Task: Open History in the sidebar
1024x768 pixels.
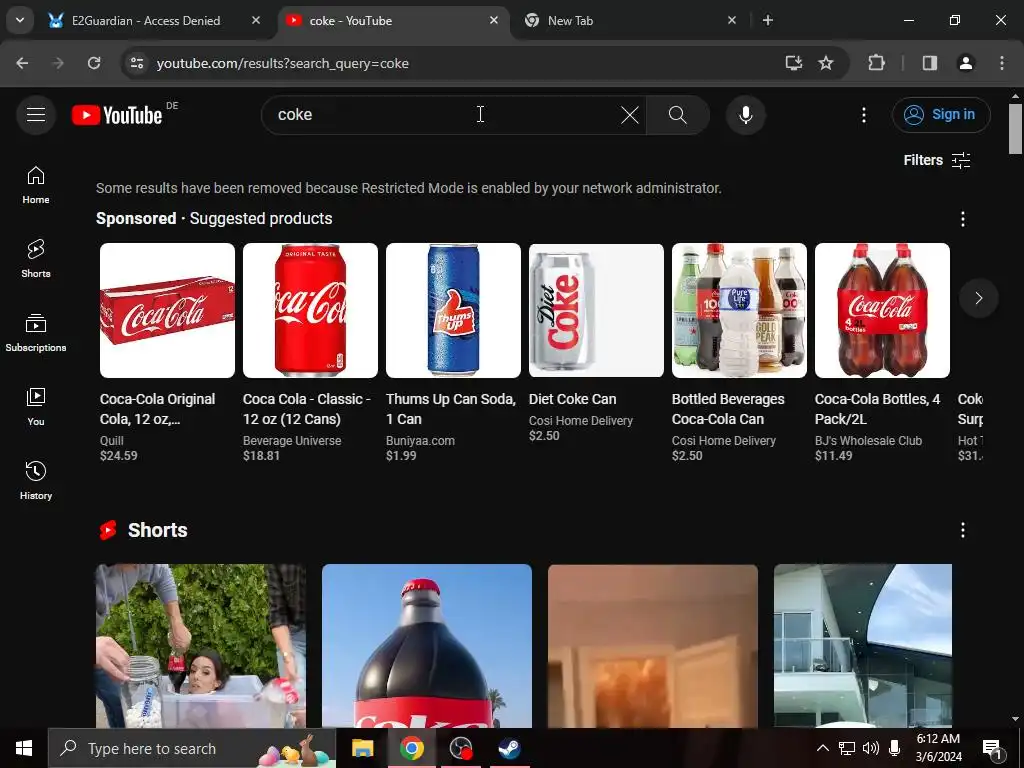Action: [36, 481]
